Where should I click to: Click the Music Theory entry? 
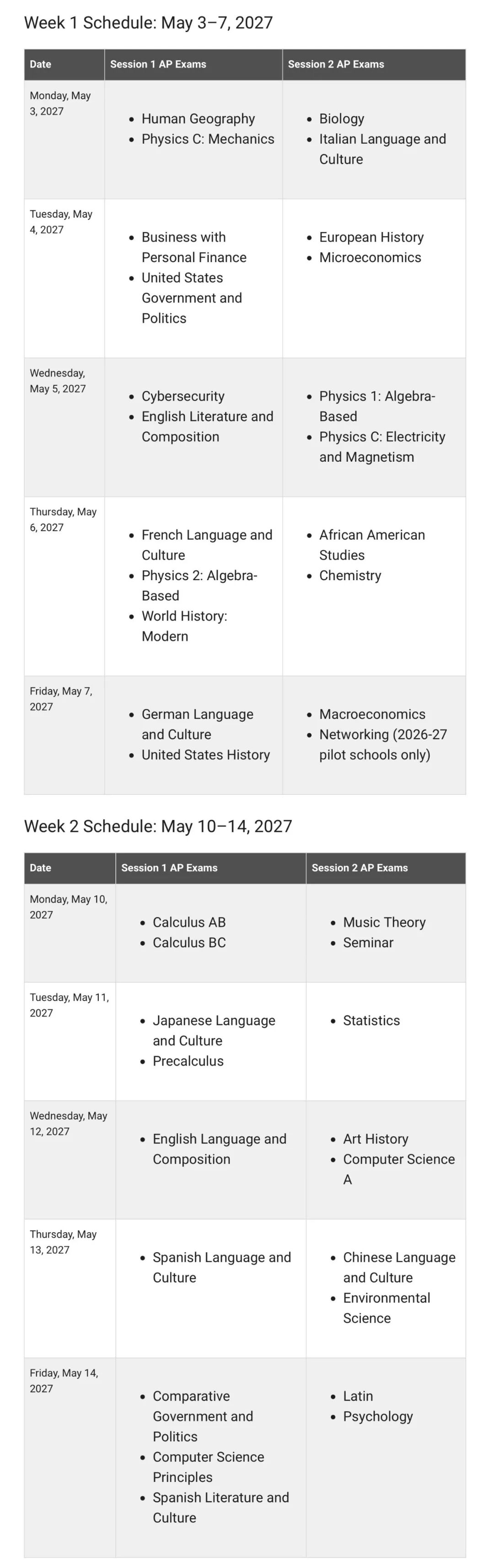(x=385, y=922)
